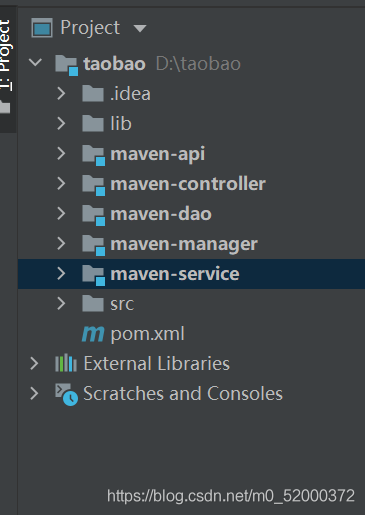Expand the .idea folder chevron
This screenshot has height=515, width=365.
[x=61, y=94]
